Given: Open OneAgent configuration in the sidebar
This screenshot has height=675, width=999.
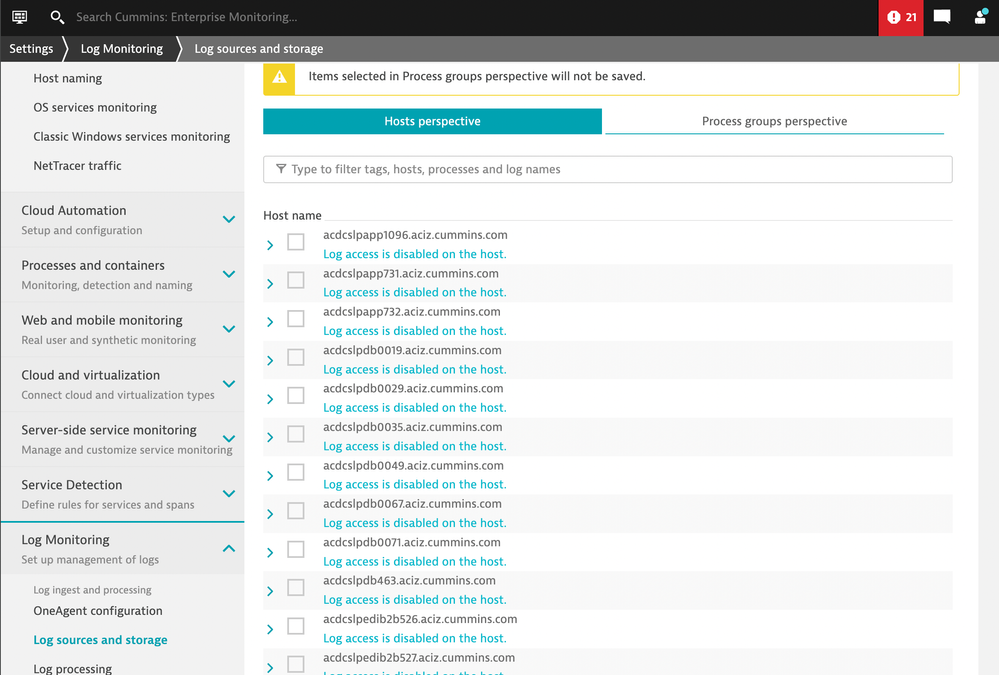Looking at the screenshot, I should click(x=98, y=611).
